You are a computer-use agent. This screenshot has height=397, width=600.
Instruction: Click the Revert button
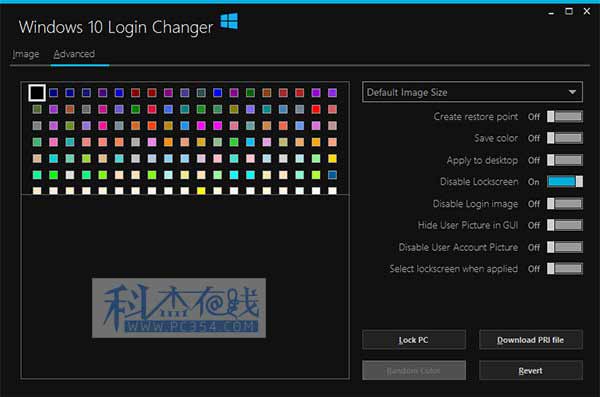pos(531,371)
